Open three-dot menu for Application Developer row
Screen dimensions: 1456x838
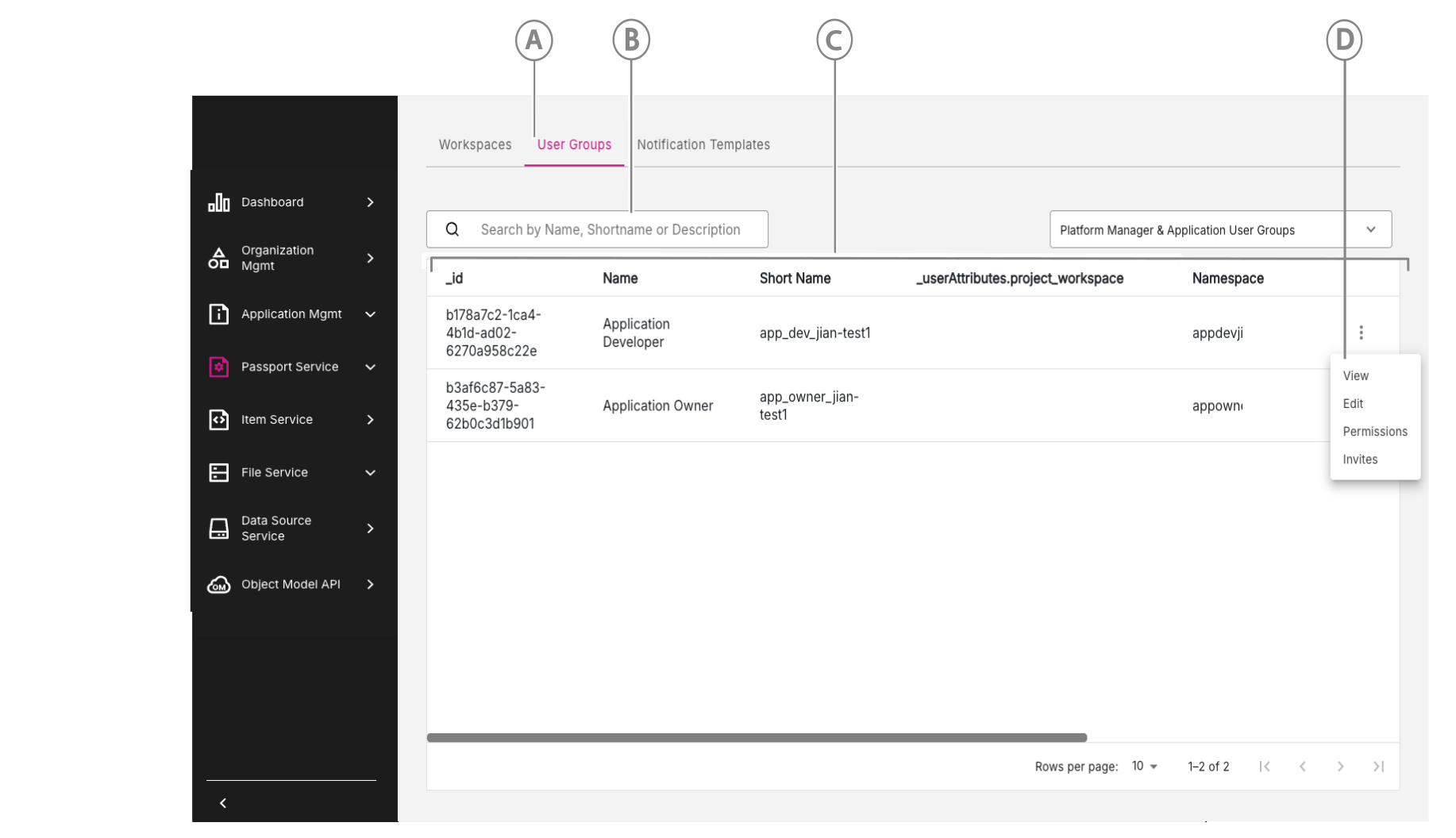[1361, 333]
